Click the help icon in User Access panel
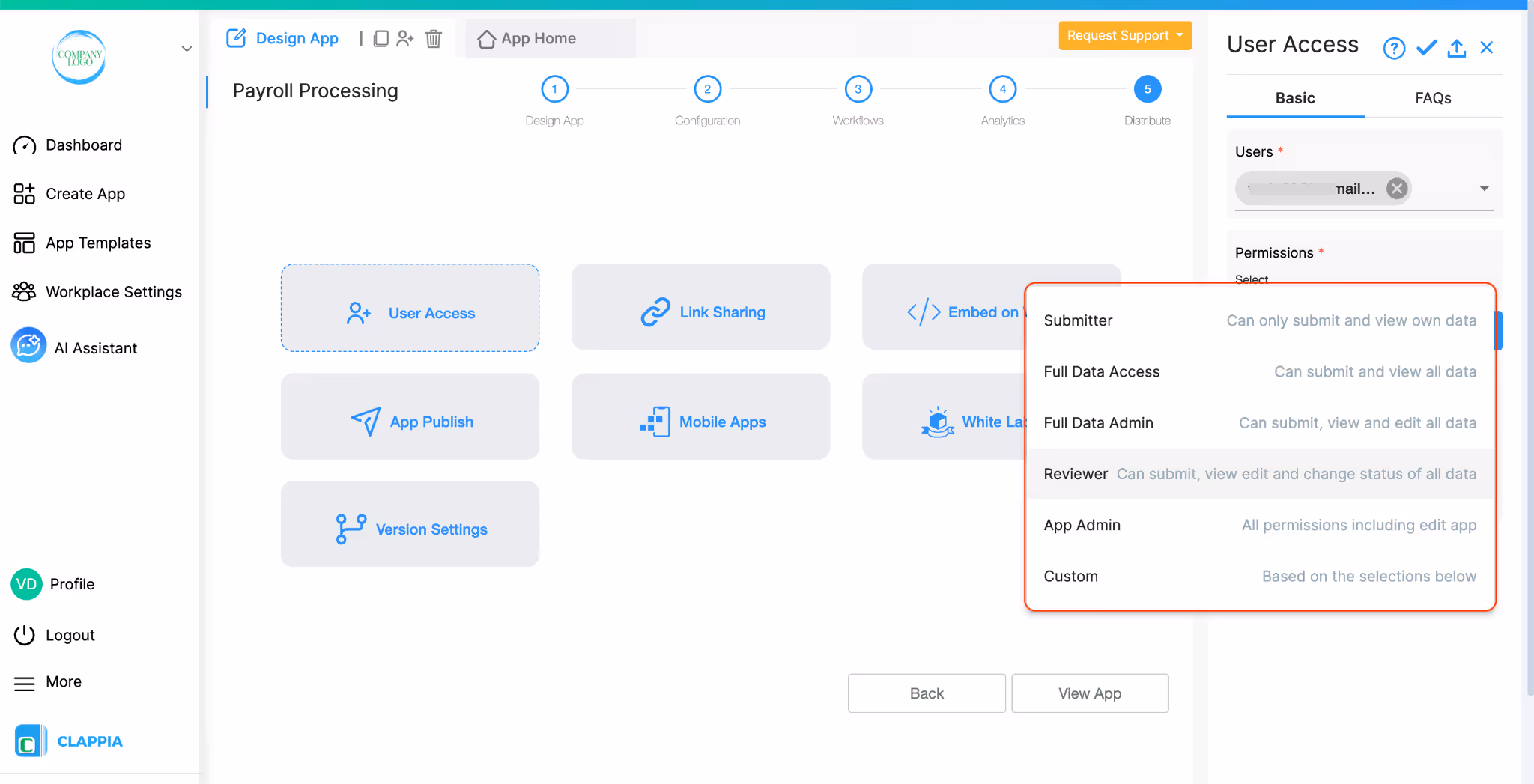Viewport: 1534px width, 784px height. tap(1393, 47)
